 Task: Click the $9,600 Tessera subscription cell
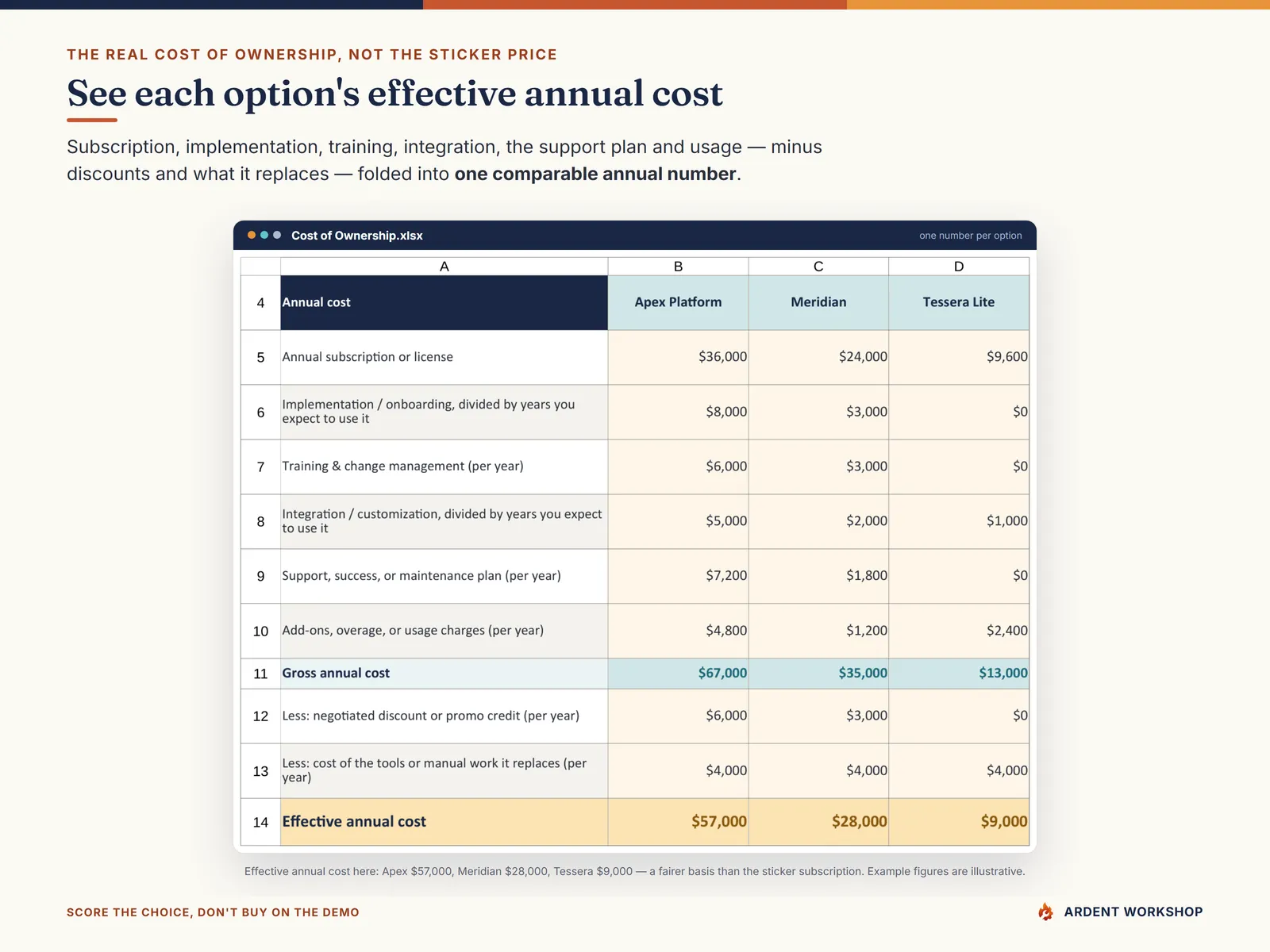click(x=959, y=357)
